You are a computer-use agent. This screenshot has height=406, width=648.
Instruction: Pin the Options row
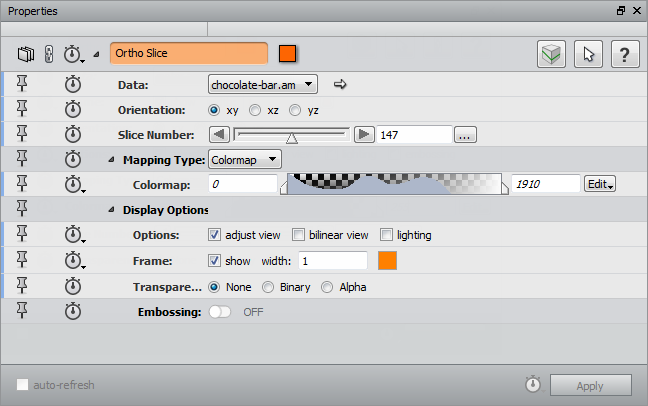(22, 234)
